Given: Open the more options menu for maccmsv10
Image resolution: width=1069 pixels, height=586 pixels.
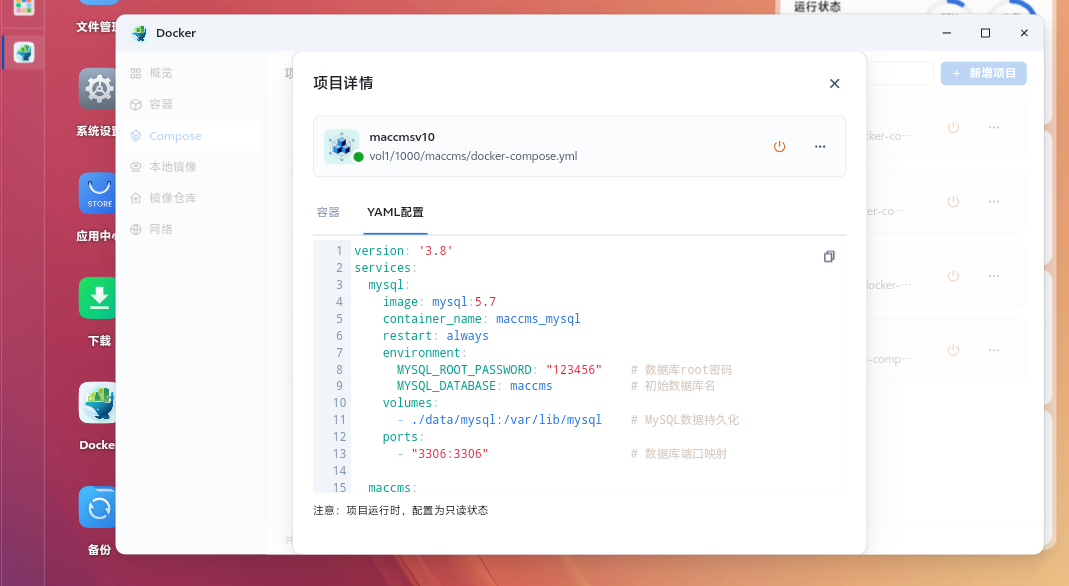Looking at the screenshot, I should tap(820, 146).
